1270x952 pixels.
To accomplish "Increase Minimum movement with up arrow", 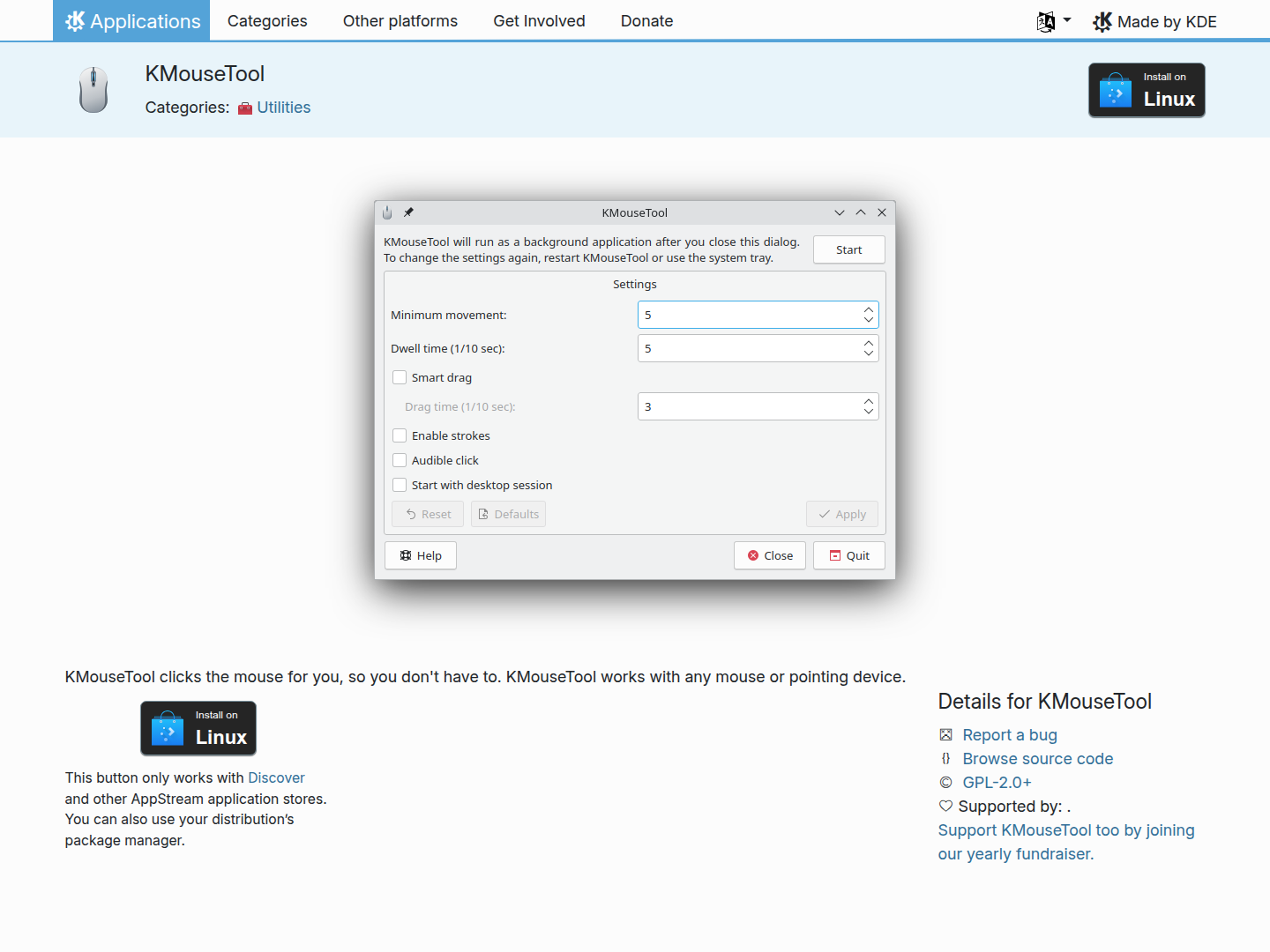I will pos(869,309).
